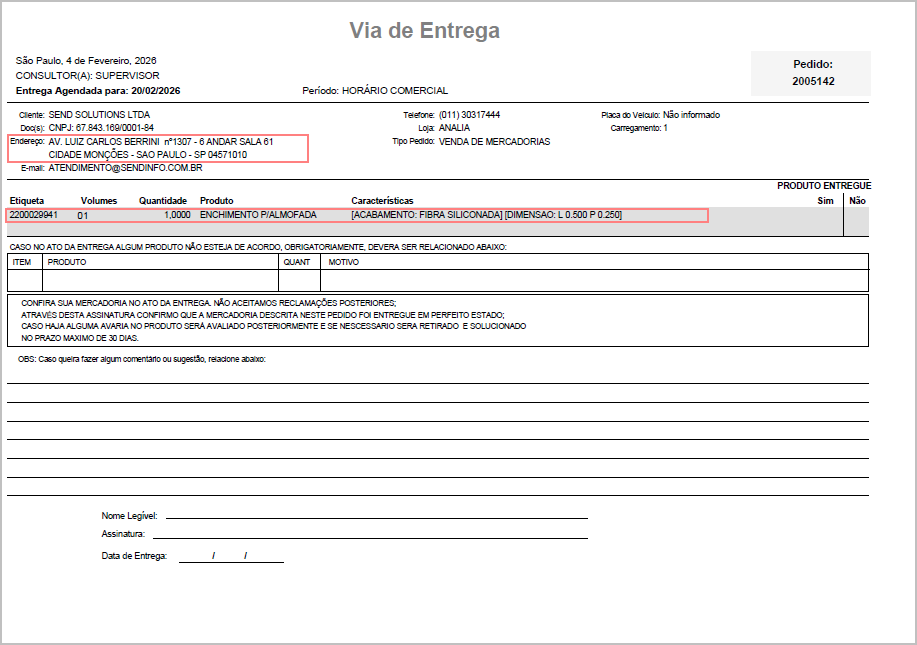Select the etiqueta code 2200029941
917x645 pixels.
pyautogui.click(x=34, y=215)
